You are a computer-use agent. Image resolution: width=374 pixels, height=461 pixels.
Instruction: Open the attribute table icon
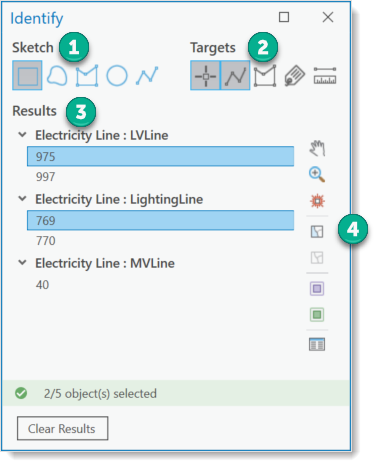point(317,344)
